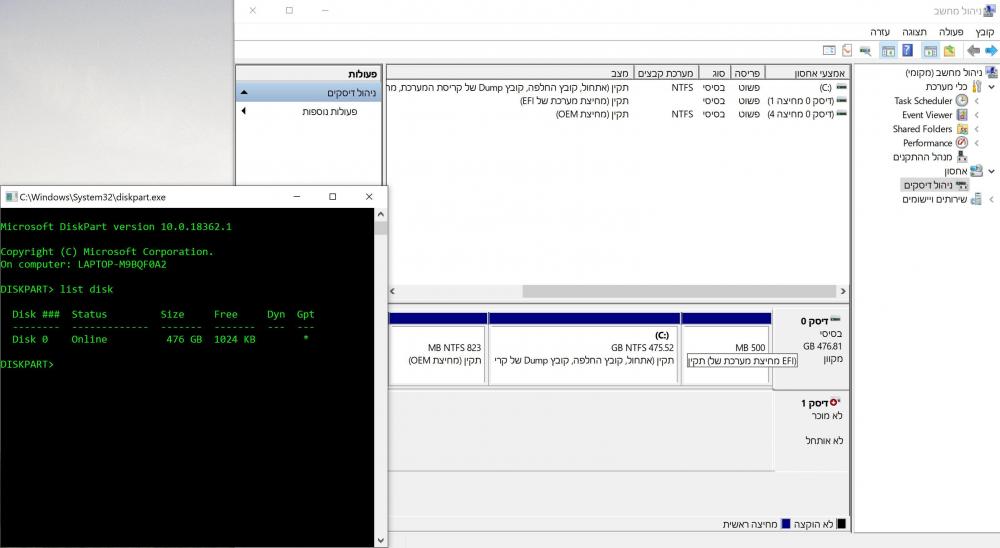Expand the שירותים ויישומים node
The height and width of the screenshot is (548, 1000).
coord(991,199)
